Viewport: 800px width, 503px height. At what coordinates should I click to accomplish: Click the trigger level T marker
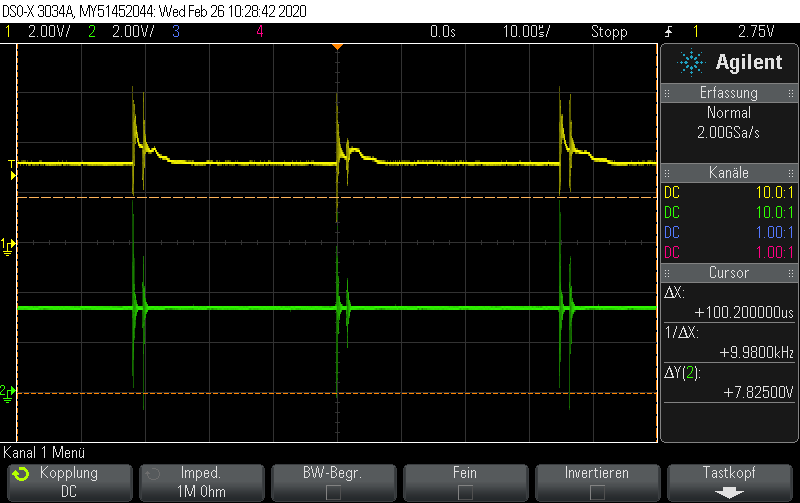12,164
